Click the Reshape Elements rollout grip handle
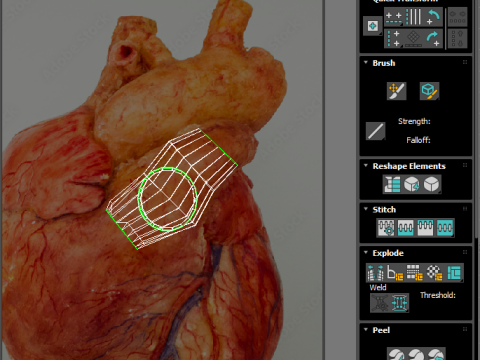 coord(465,165)
